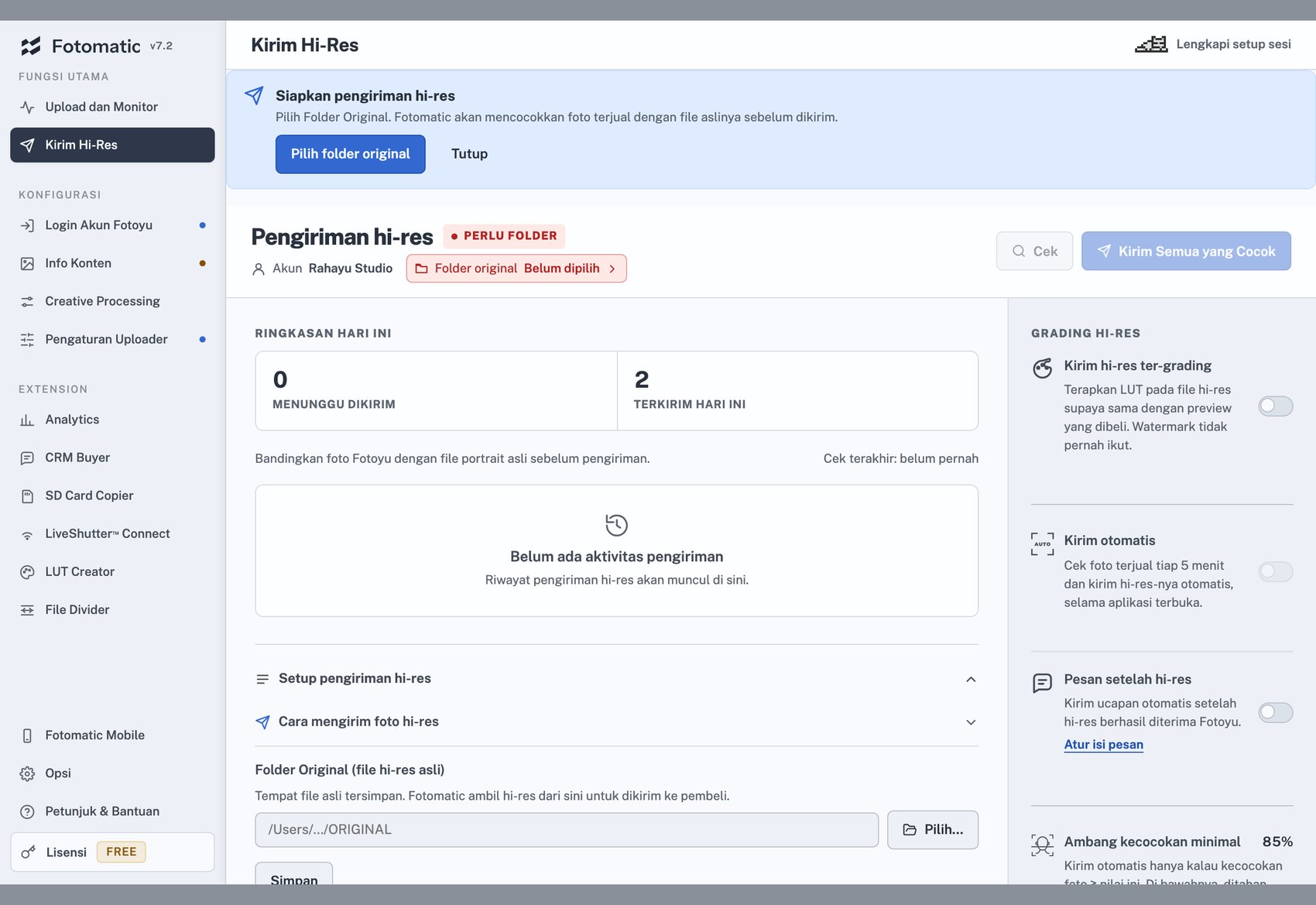
Task: Click the LUT Creator palette icon
Action: (27, 572)
